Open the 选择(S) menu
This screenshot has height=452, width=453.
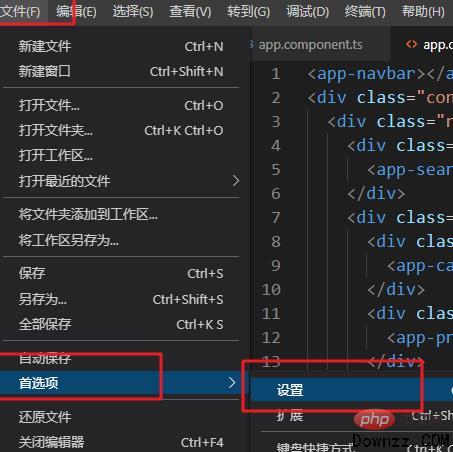[x=133, y=12]
